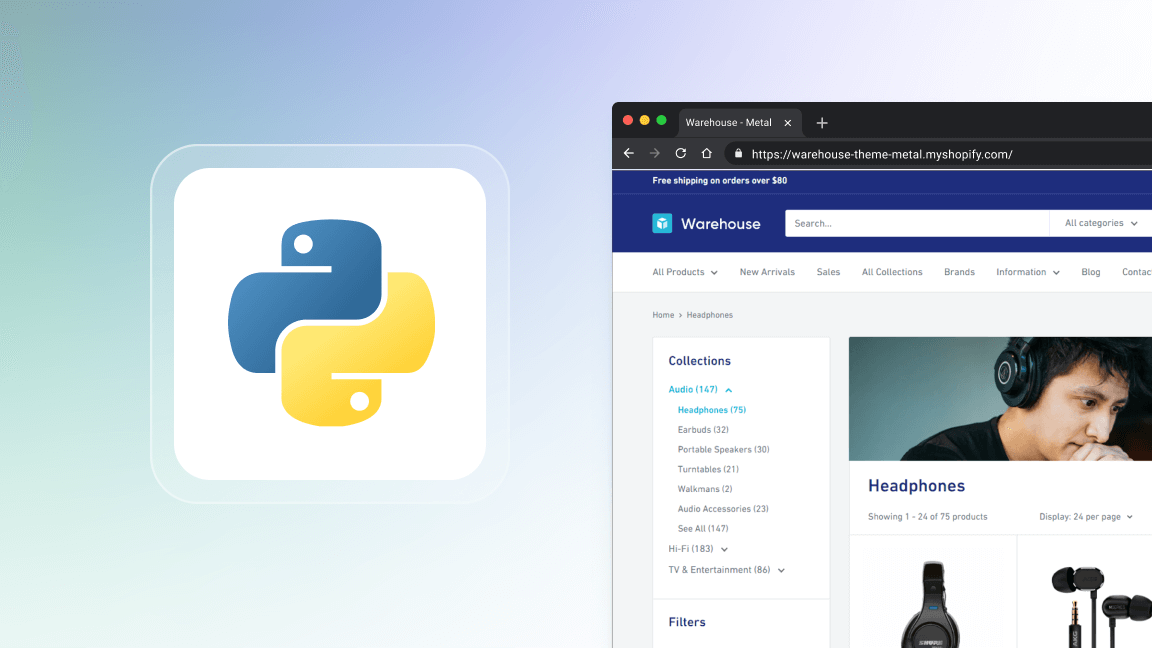Click the browser forward arrow
This screenshot has height=649, width=1152.
tap(654, 153)
